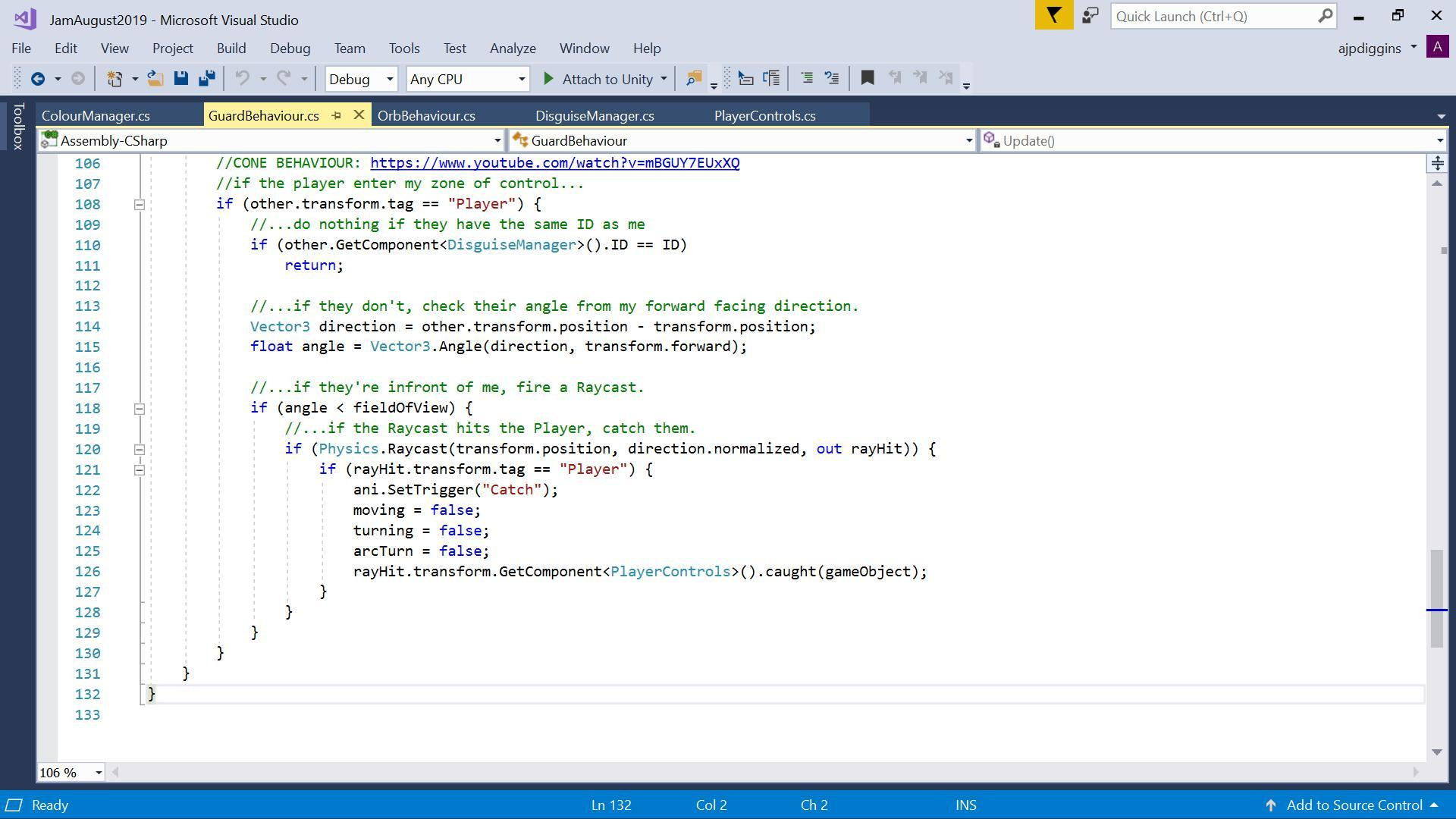Open the Toolbox side panel
Viewport: 1456px width, 819px height.
click(19, 126)
